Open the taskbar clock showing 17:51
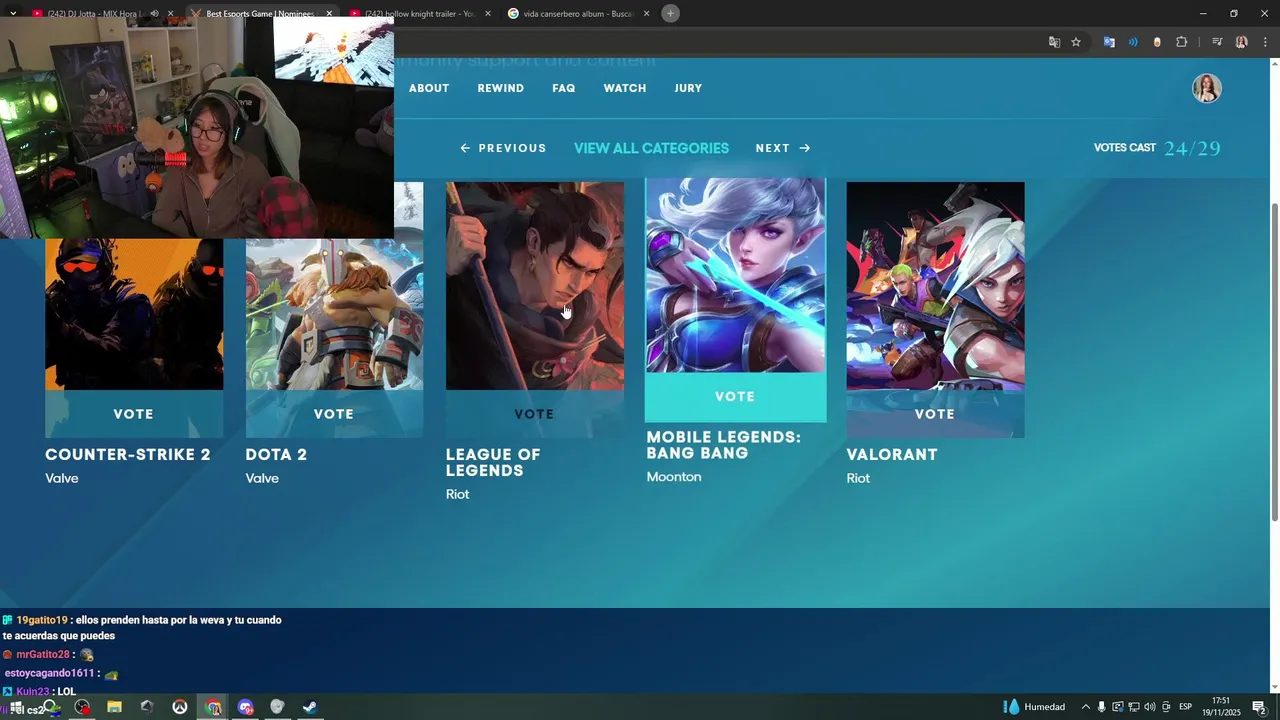Viewport: 1280px width, 720px height. (x=1221, y=707)
